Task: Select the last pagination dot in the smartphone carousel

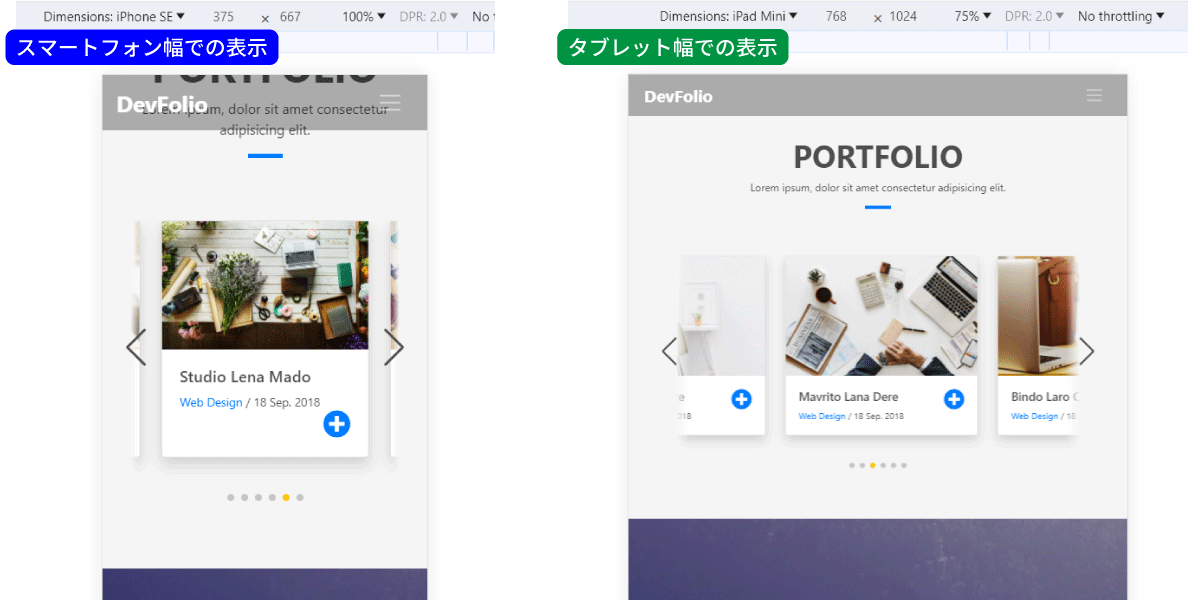Action: pyautogui.click(x=300, y=497)
